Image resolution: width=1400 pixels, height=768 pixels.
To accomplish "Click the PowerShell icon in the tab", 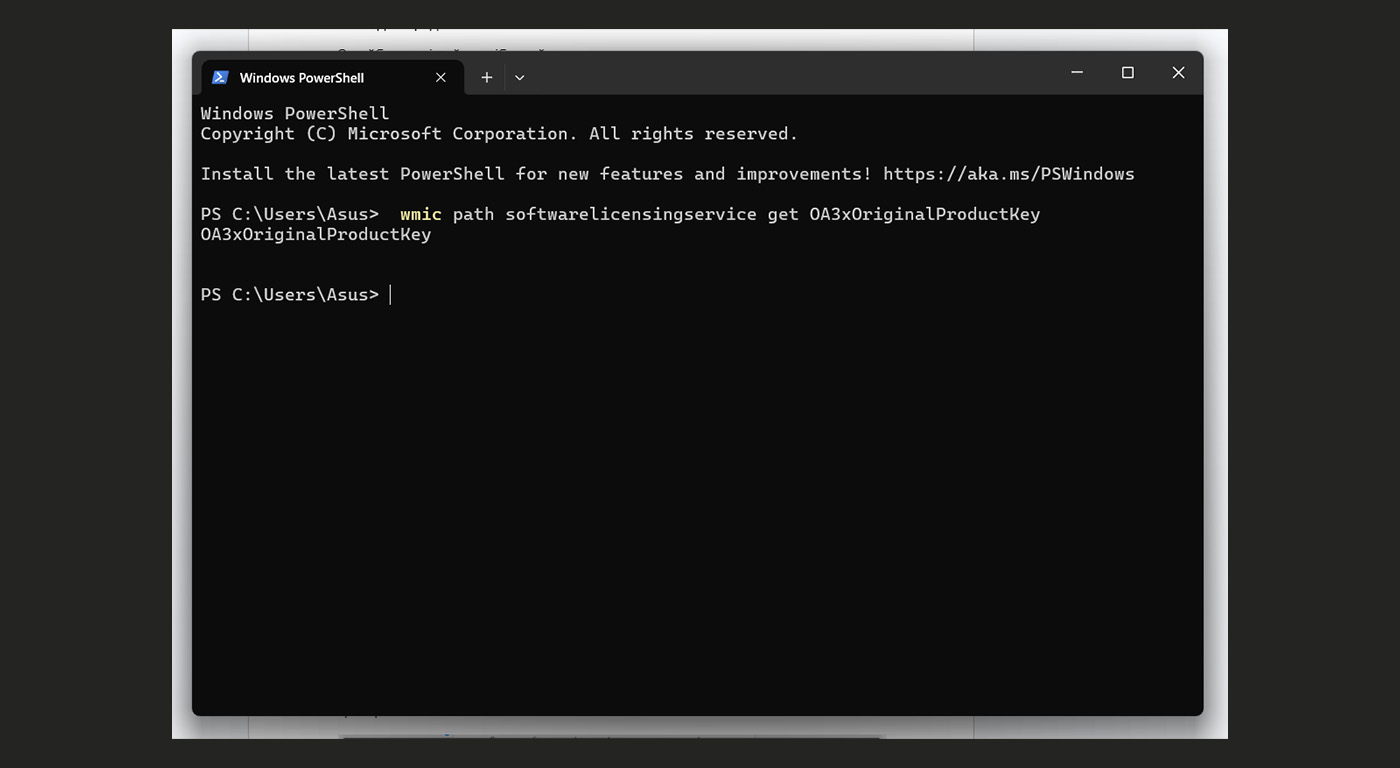I will pos(220,78).
